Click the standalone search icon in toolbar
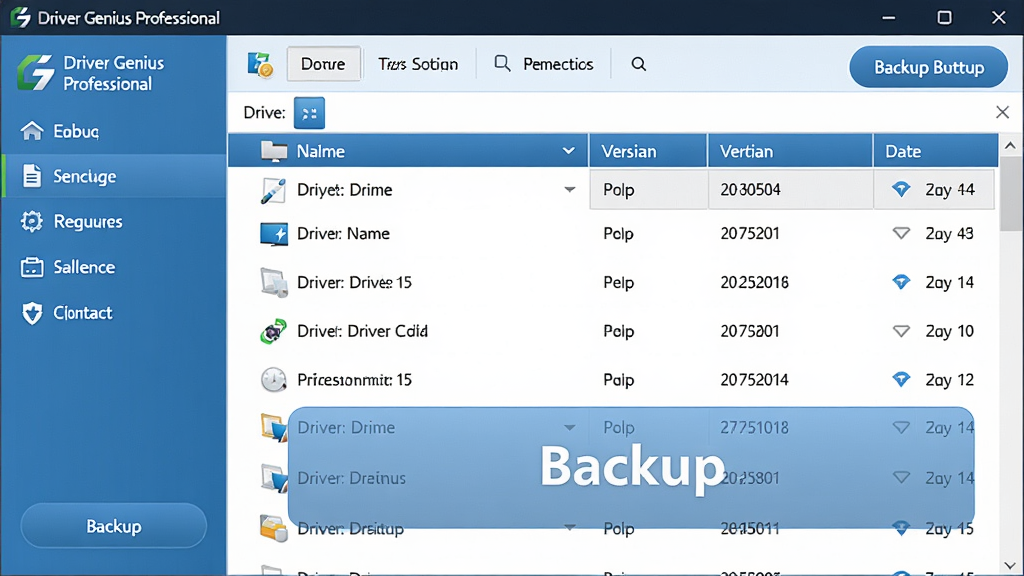Image resolution: width=1024 pixels, height=576 pixels. 638,63
